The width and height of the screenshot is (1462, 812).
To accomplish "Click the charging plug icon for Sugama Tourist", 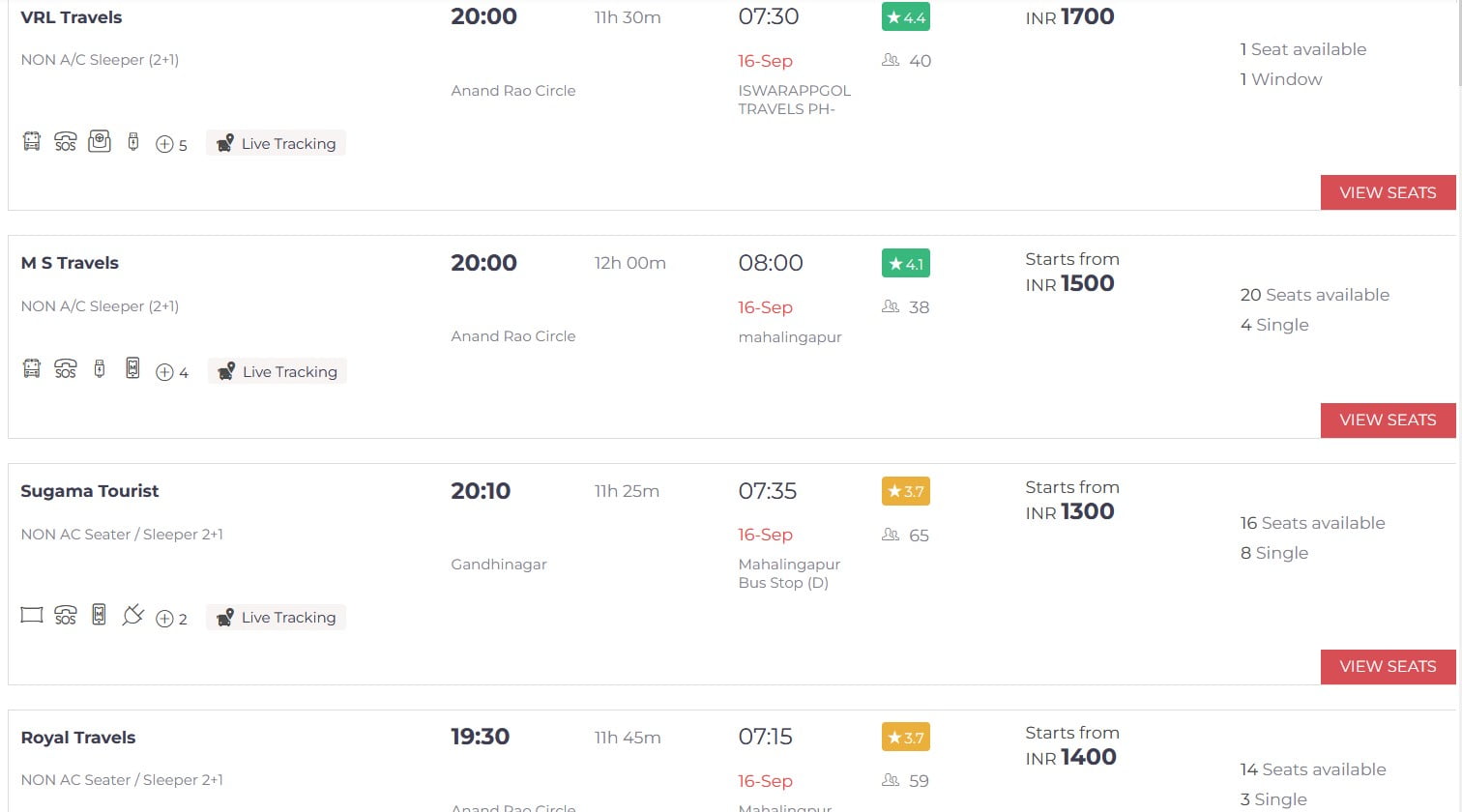I will (x=132, y=615).
